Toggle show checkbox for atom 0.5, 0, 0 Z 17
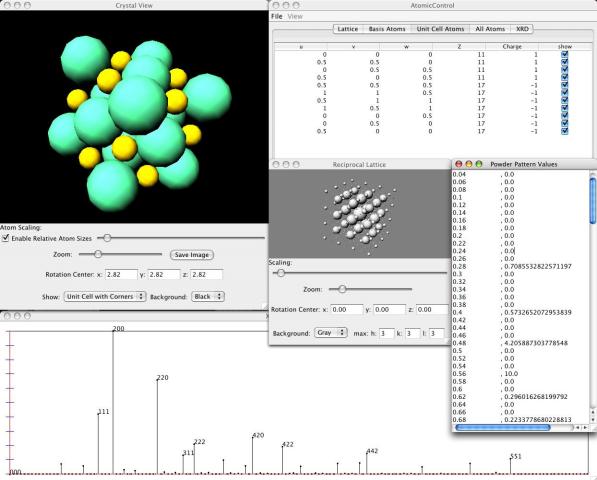This screenshot has width=597, height=480. [565, 131]
